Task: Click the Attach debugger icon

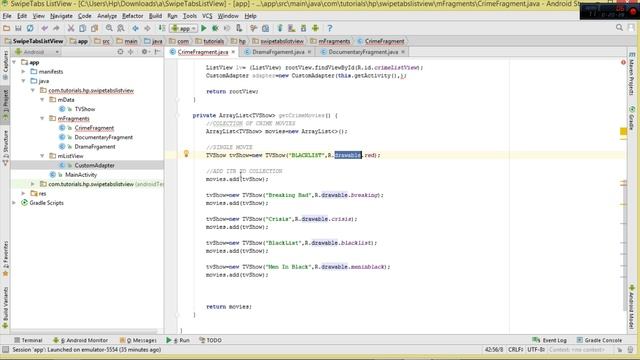Action: tap(239, 28)
